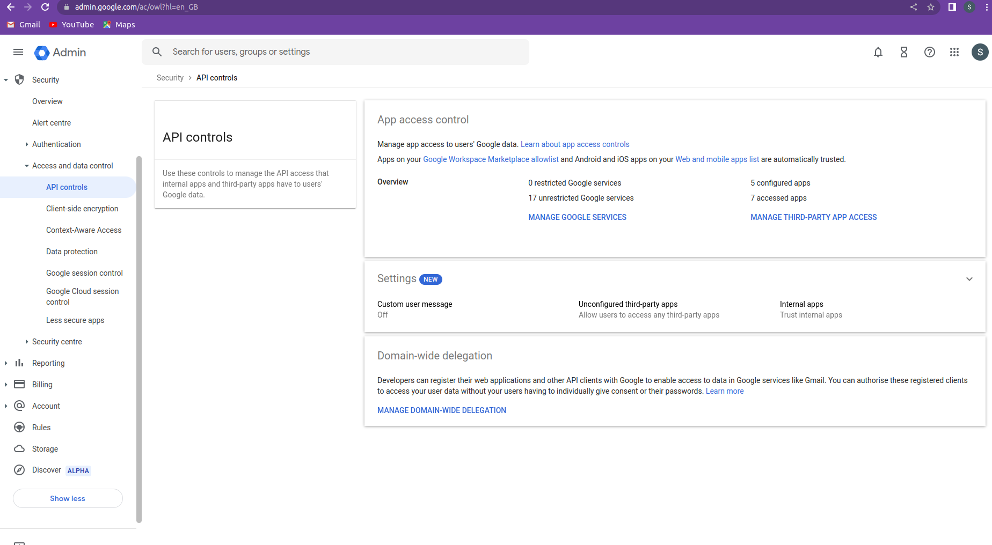Open Client side encryption

pyautogui.click(x=82, y=209)
